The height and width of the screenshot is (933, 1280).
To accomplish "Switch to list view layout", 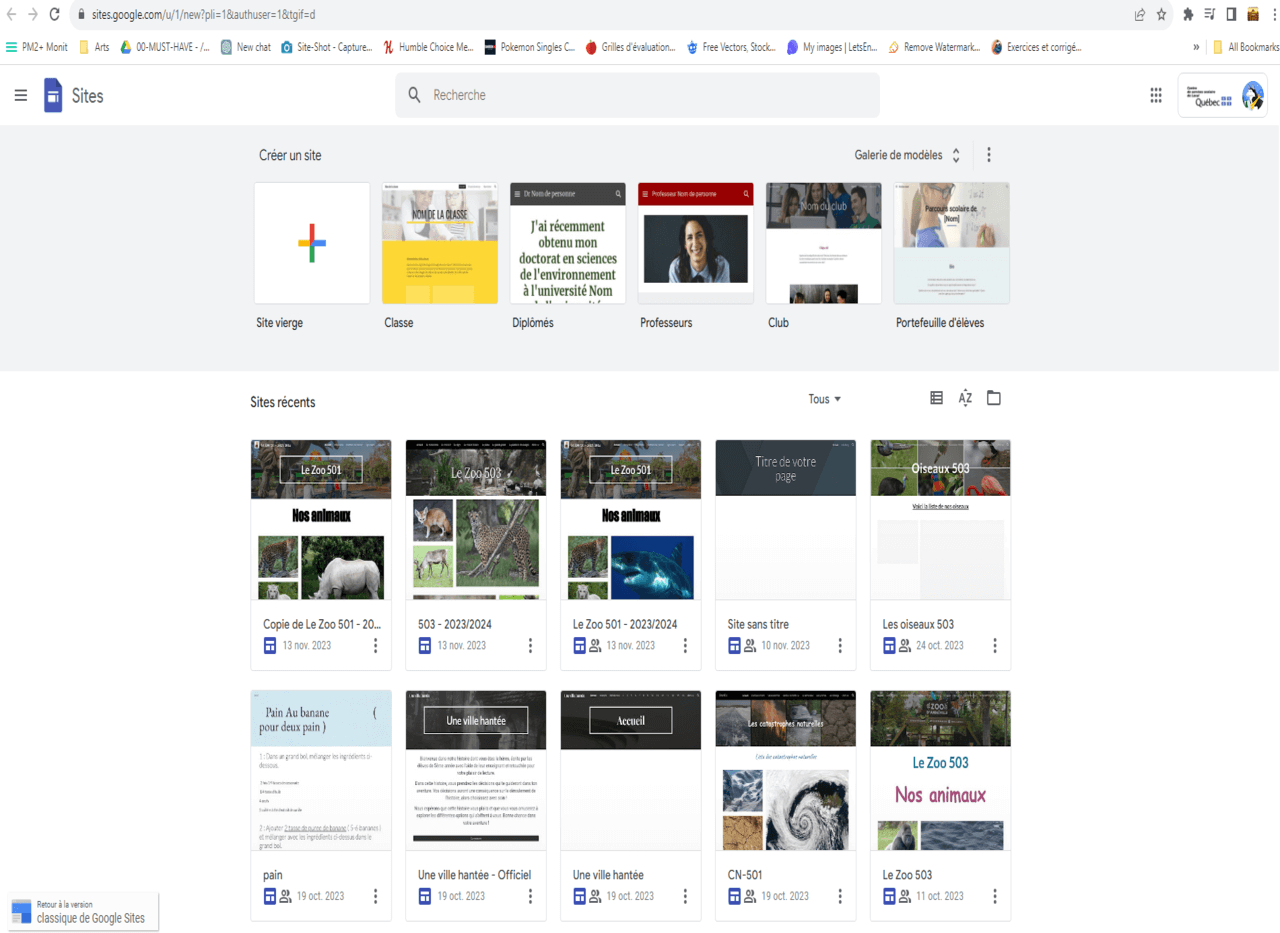I will click(937, 398).
